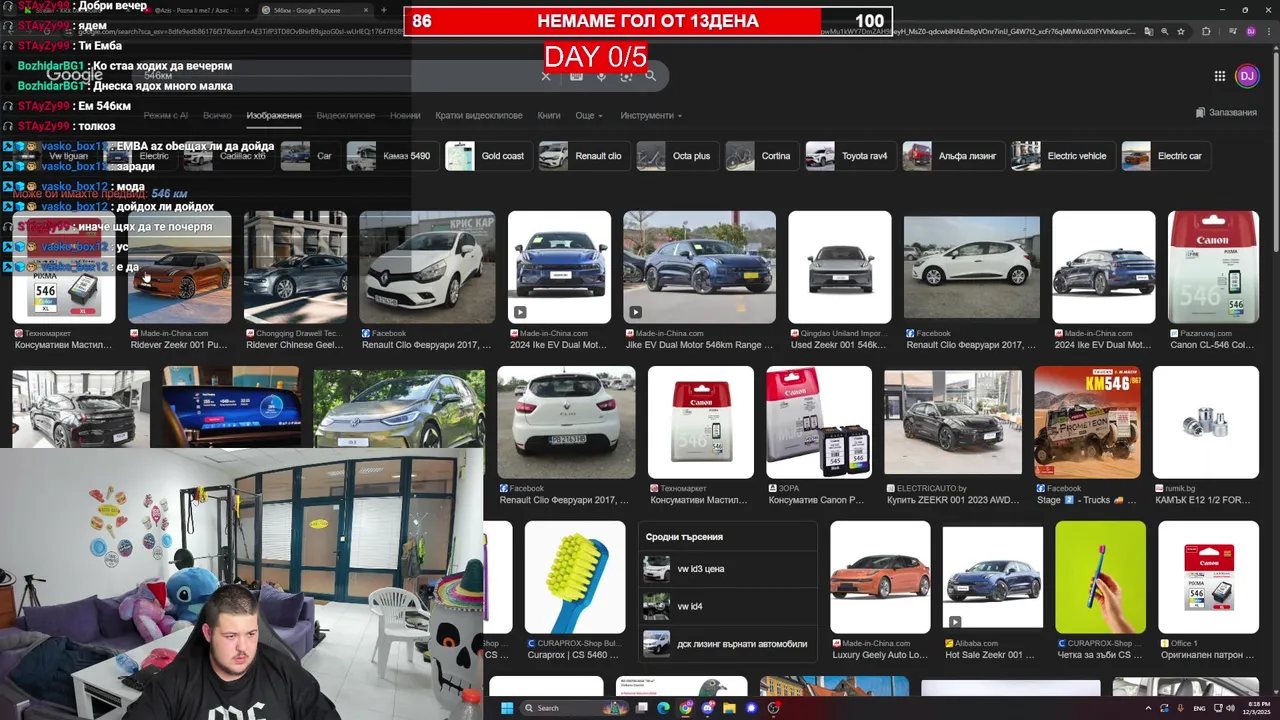Start voice search with the microphone icon

(601, 76)
